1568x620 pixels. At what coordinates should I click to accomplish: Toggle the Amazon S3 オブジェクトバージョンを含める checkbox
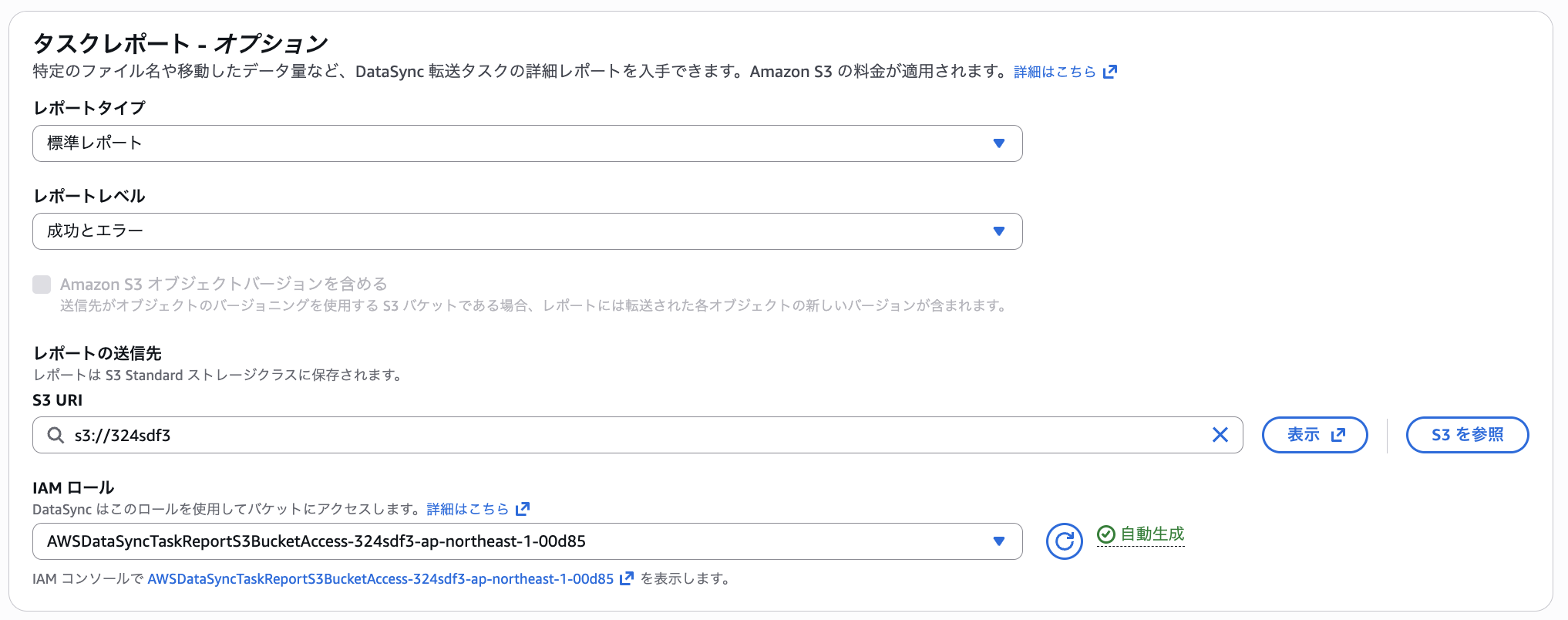pyautogui.click(x=42, y=285)
